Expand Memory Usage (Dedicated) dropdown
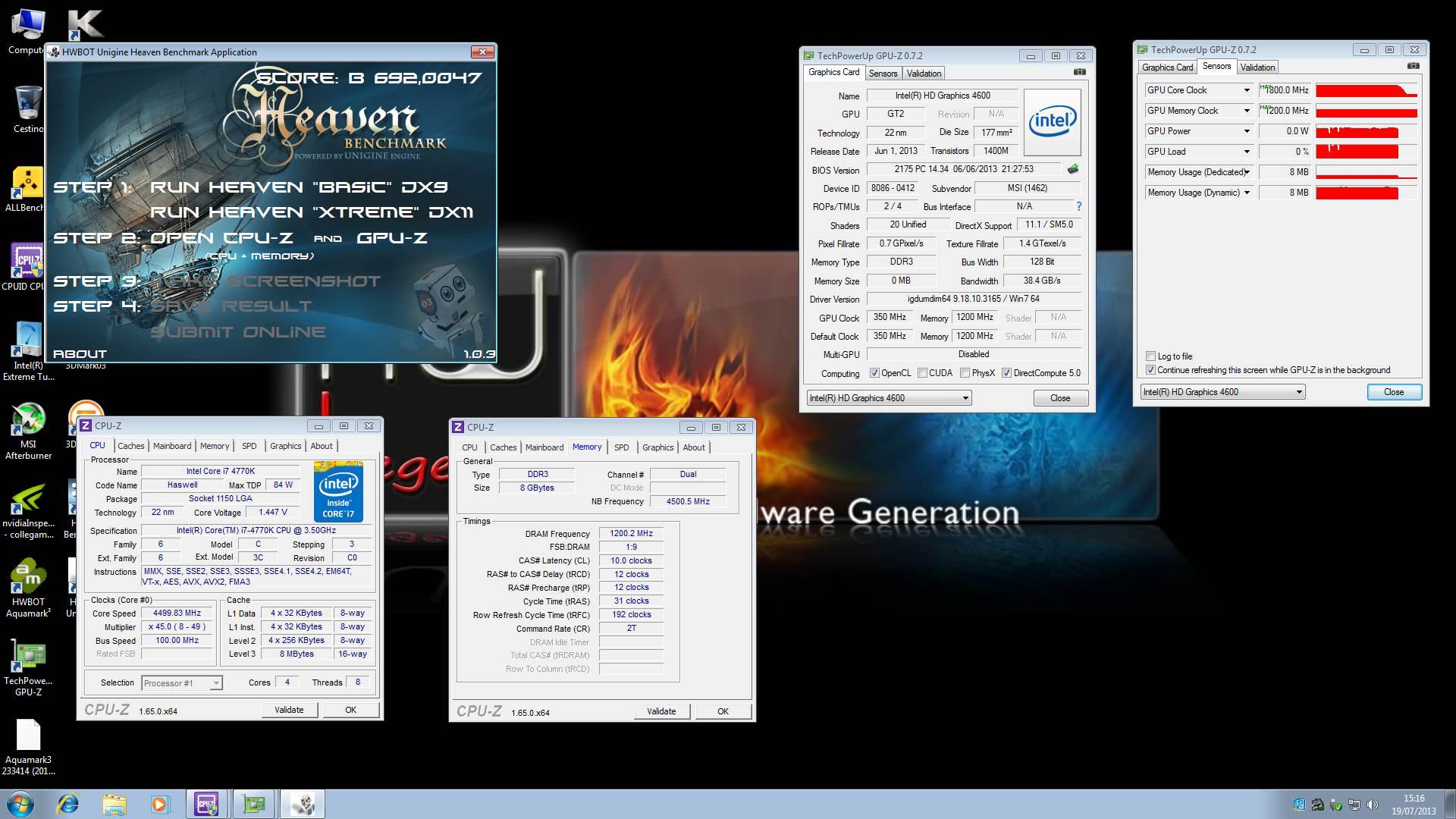 pyautogui.click(x=1246, y=172)
